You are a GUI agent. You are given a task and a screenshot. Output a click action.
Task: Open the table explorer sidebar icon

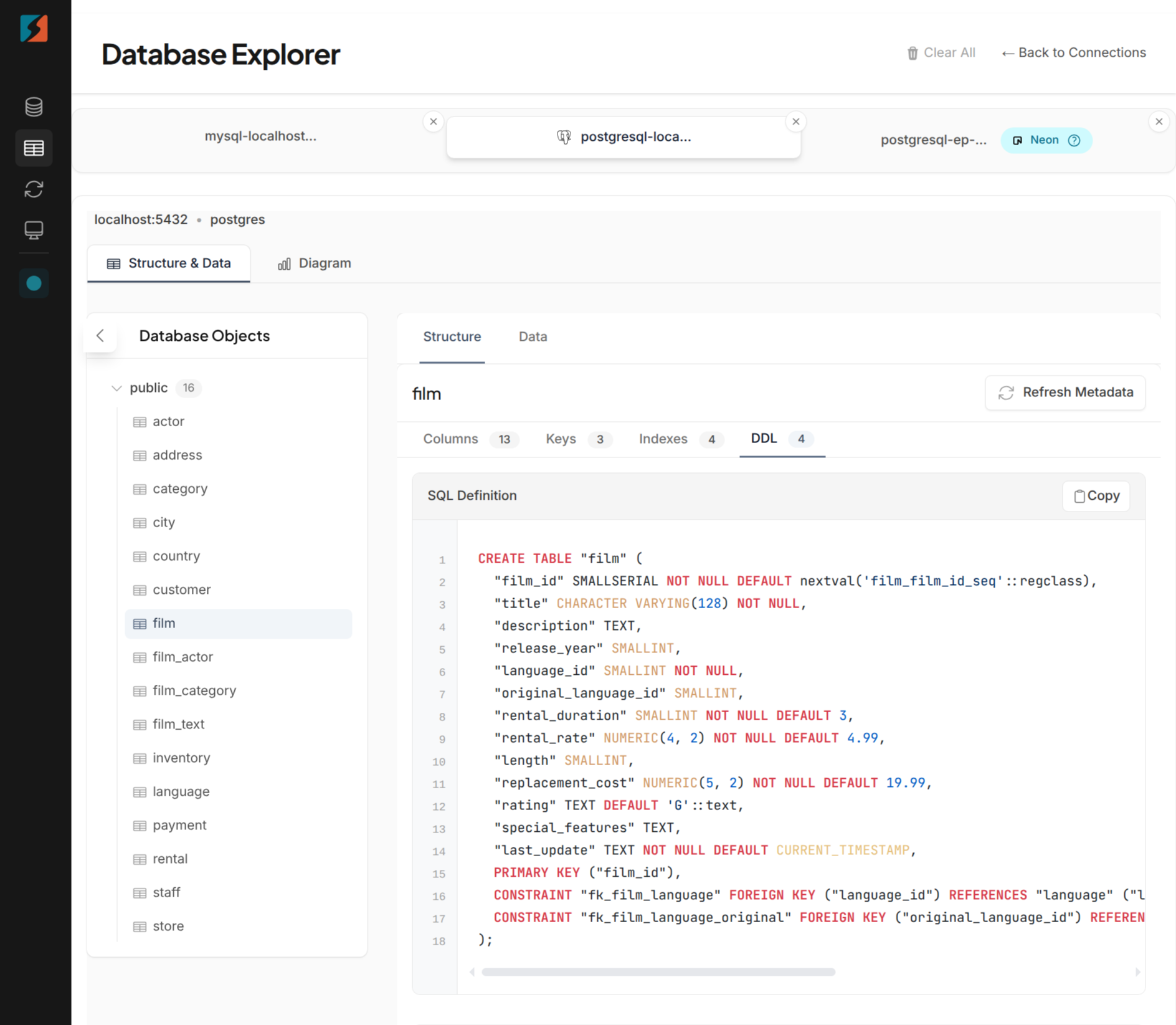34,148
